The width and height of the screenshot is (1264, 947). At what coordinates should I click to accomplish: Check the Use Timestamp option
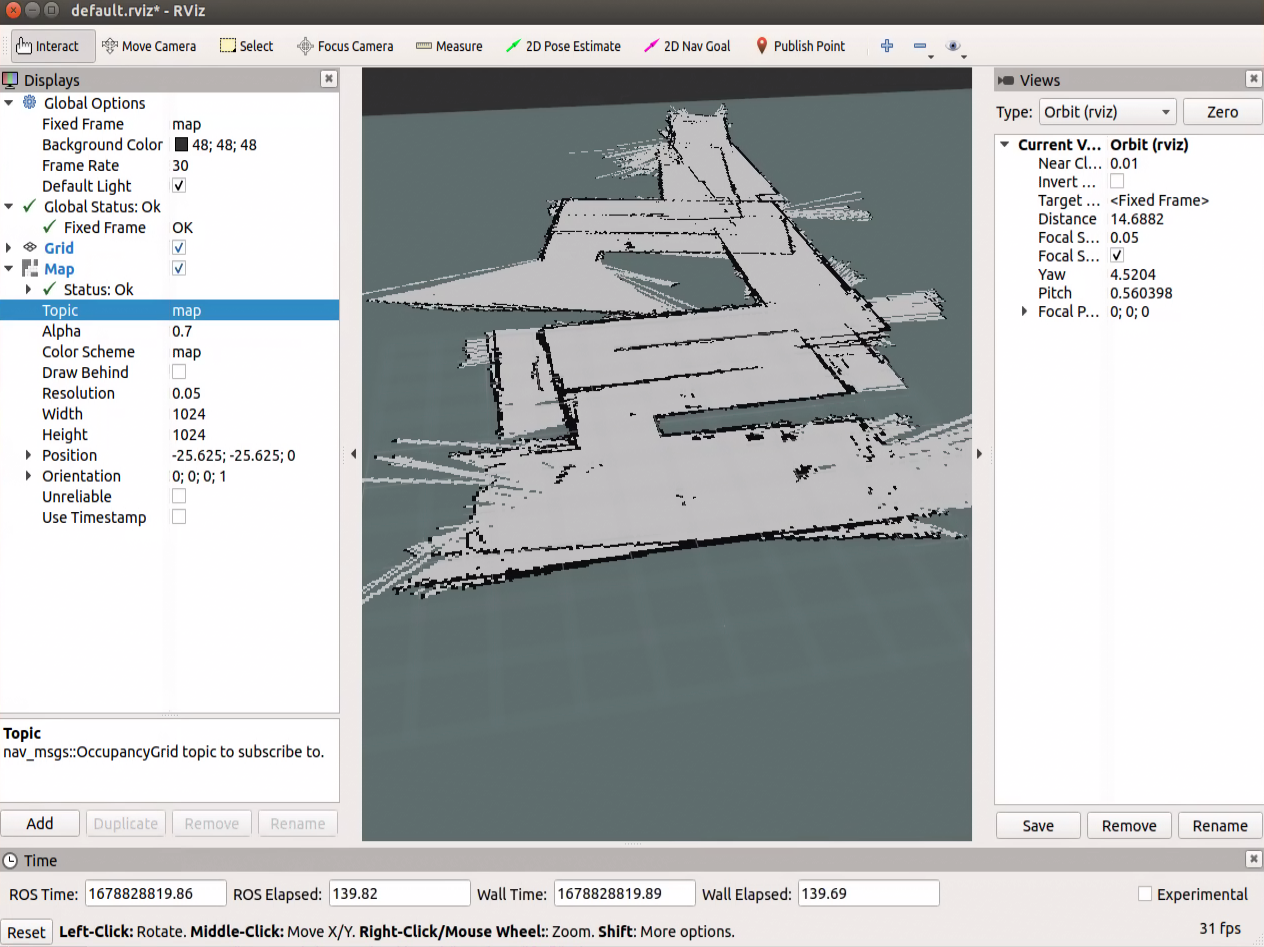179,517
